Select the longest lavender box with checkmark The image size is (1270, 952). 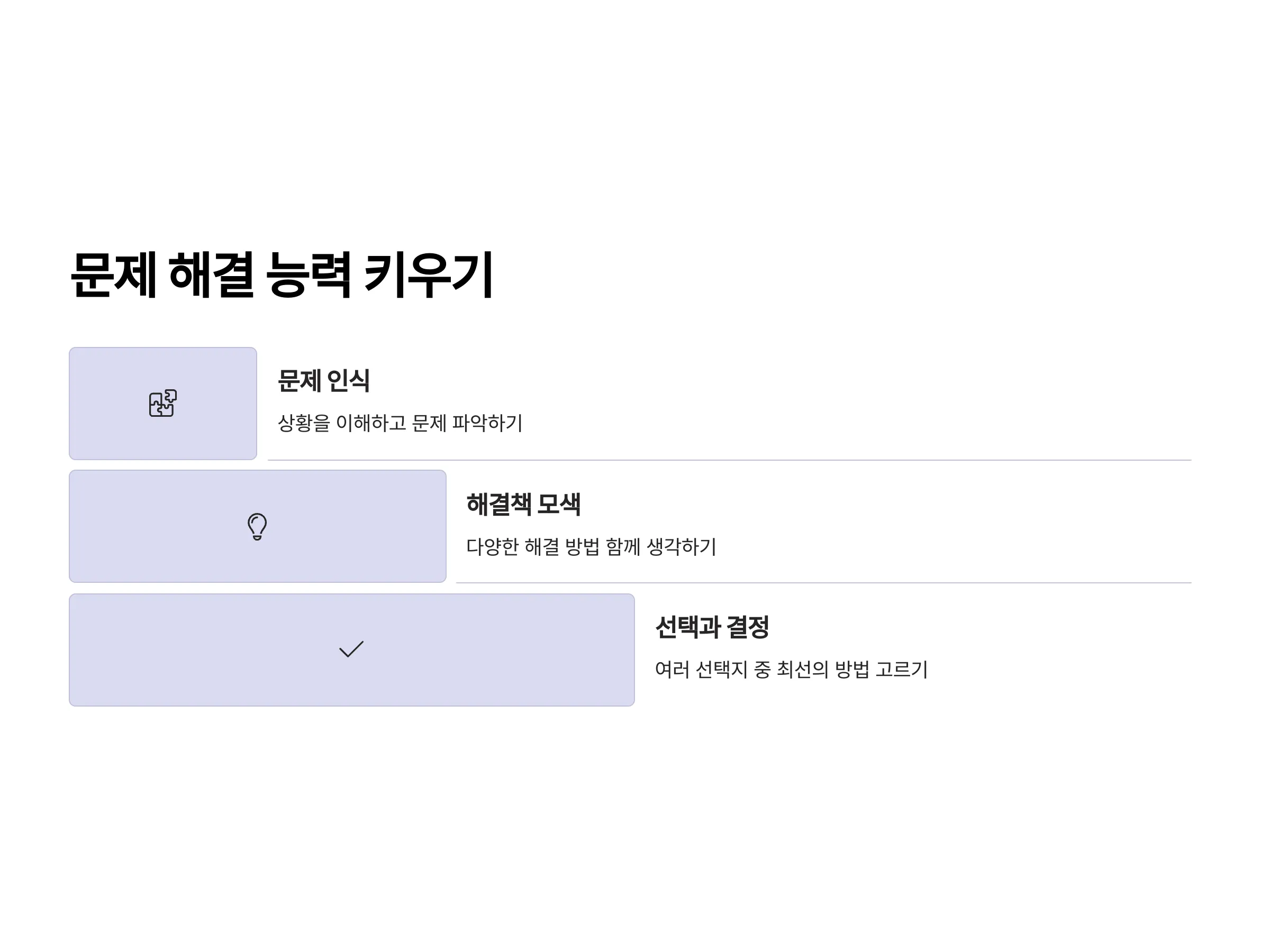[352, 649]
